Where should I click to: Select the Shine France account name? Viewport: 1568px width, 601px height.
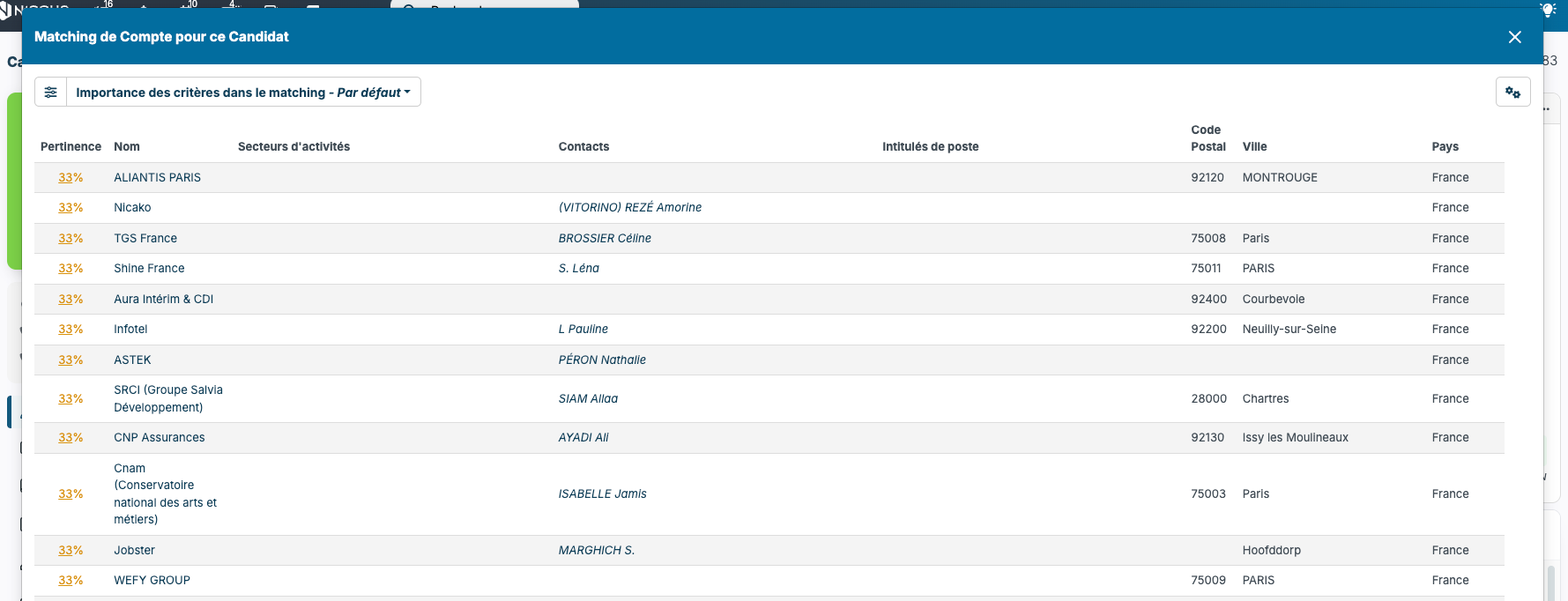[149, 268]
